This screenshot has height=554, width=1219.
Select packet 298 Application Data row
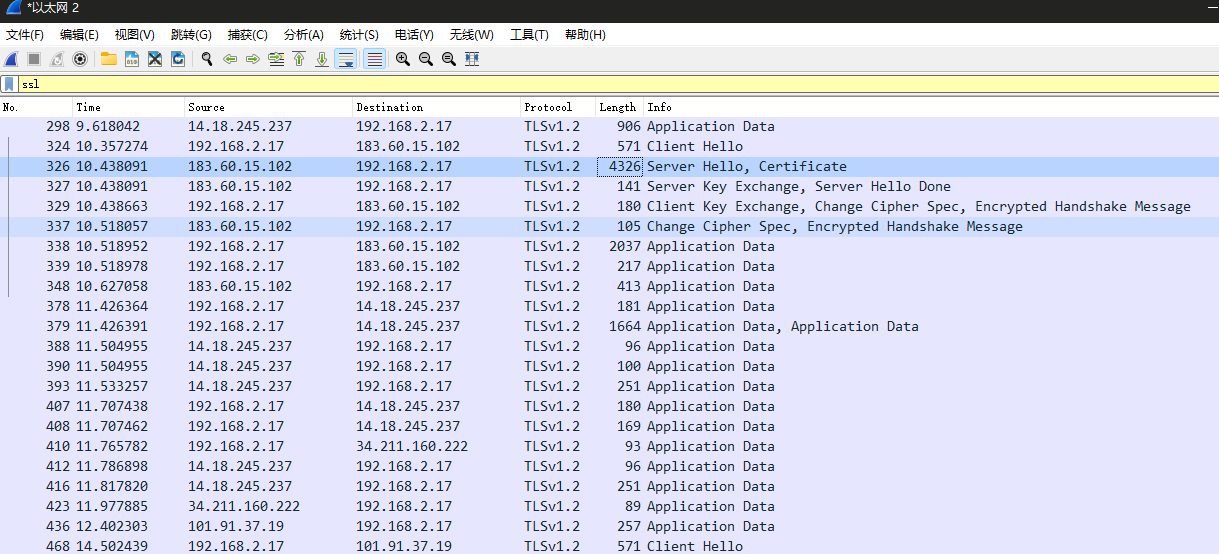[x=609, y=126]
